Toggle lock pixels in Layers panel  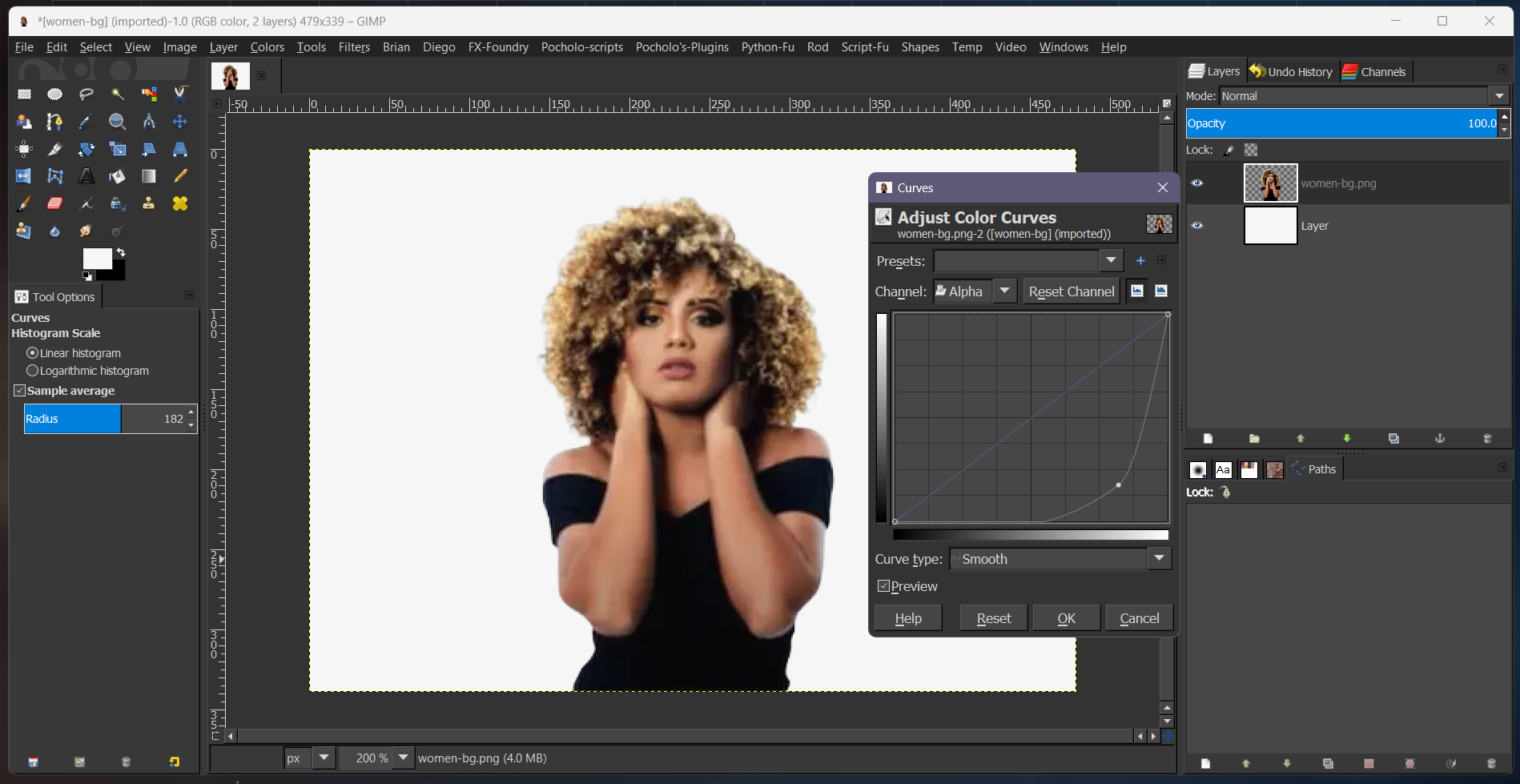coord(1229,150)
